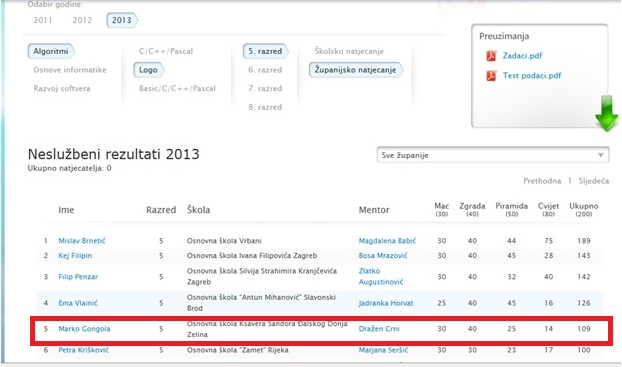Open mentor Marjana Seršić

(383, 350)
